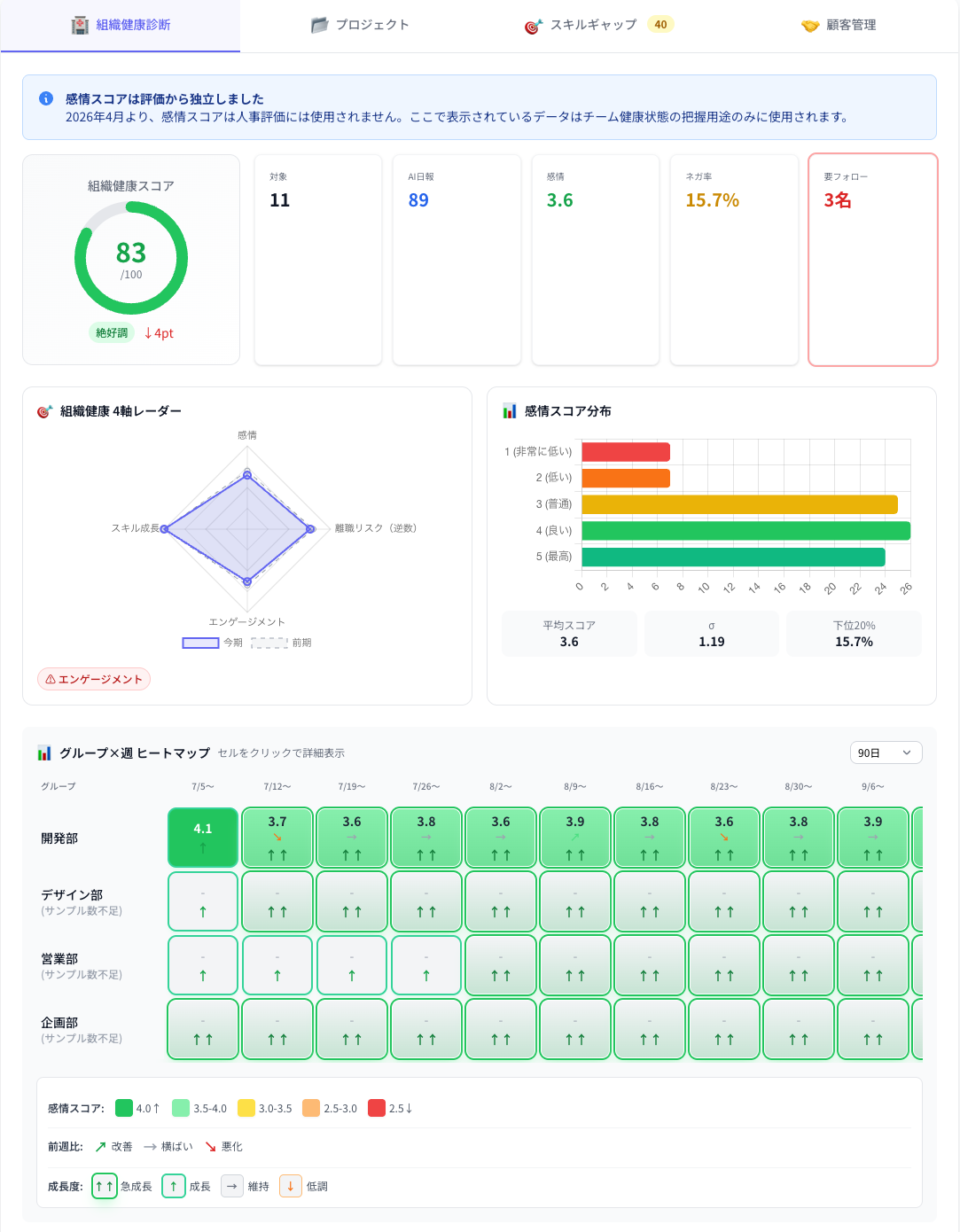Open the 開発部 7/26 heatmap cell
The image size is (960, 1232).
click(x=426, y=838)
